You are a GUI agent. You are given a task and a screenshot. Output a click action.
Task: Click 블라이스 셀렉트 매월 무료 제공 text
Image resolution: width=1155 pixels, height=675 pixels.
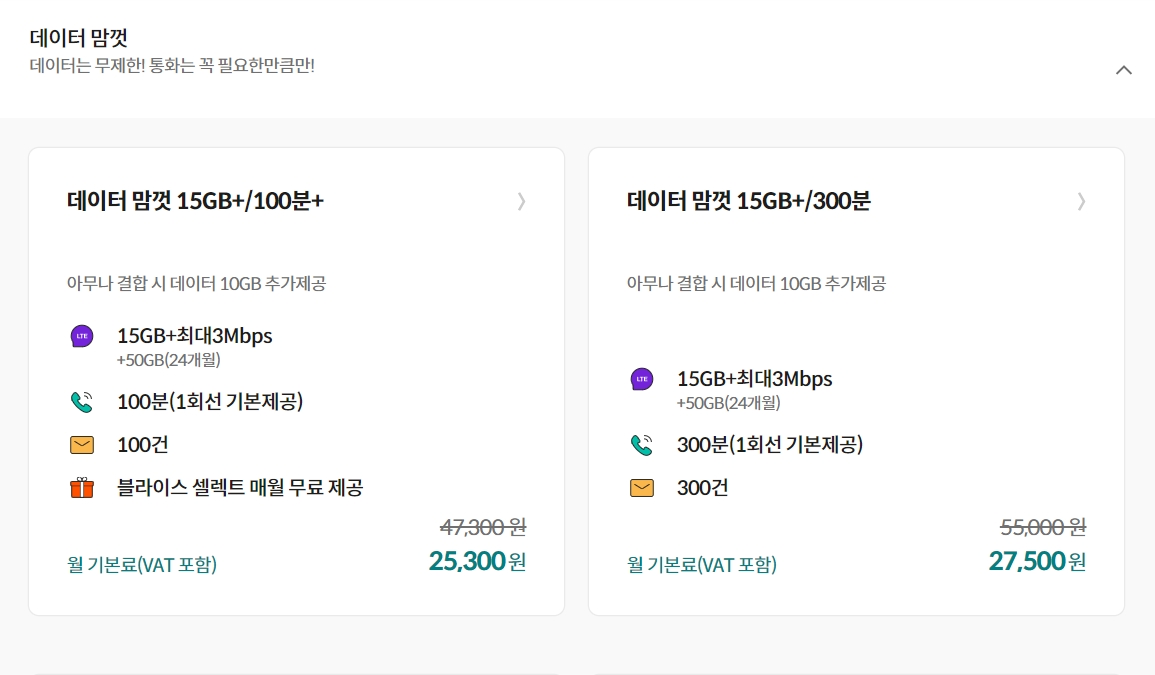240,488
